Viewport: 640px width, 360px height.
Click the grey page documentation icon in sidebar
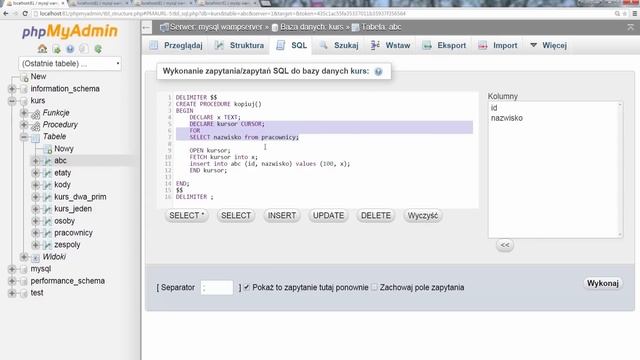coord(84,49)
